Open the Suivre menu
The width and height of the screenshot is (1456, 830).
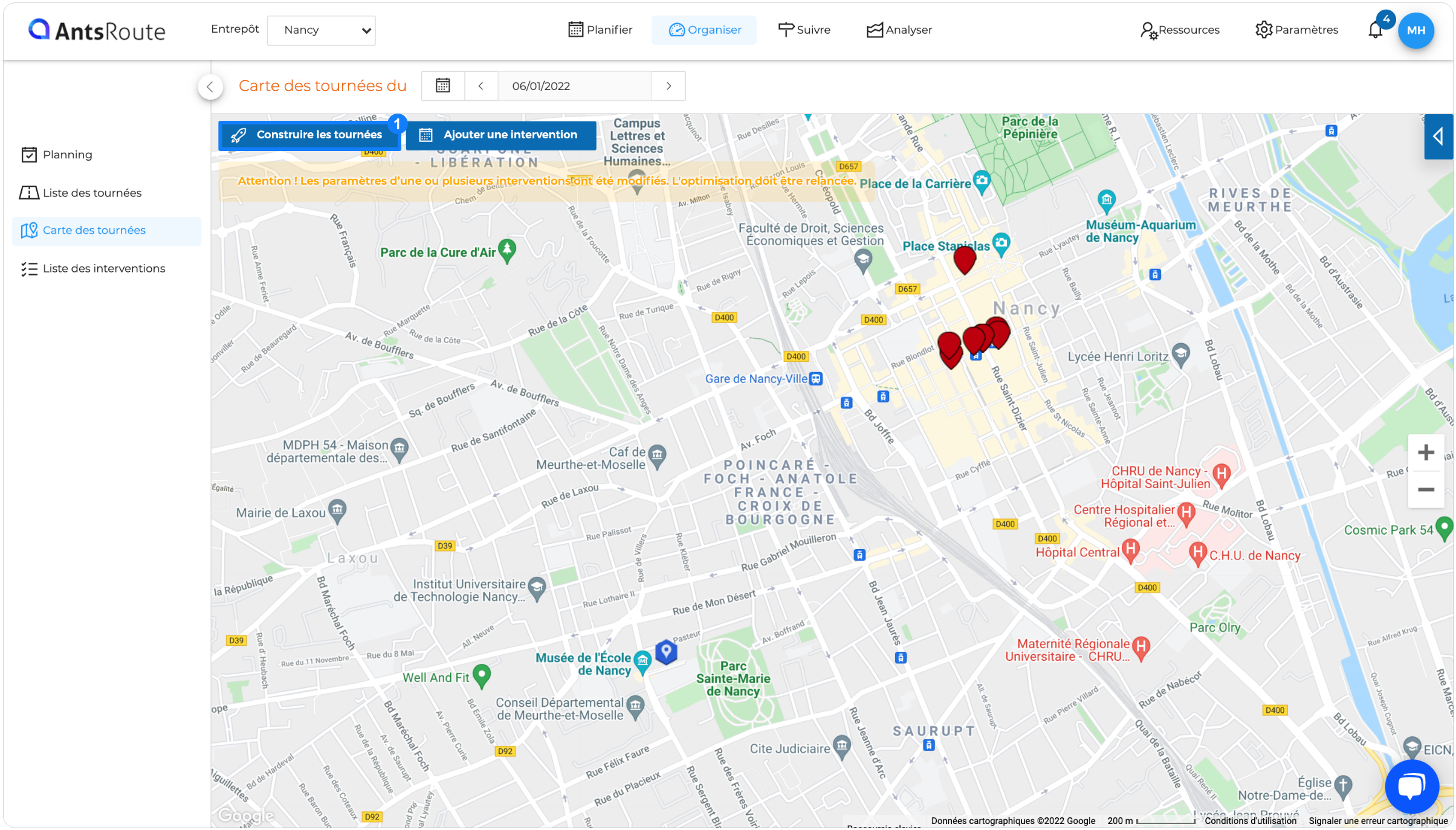pos(804,30)
